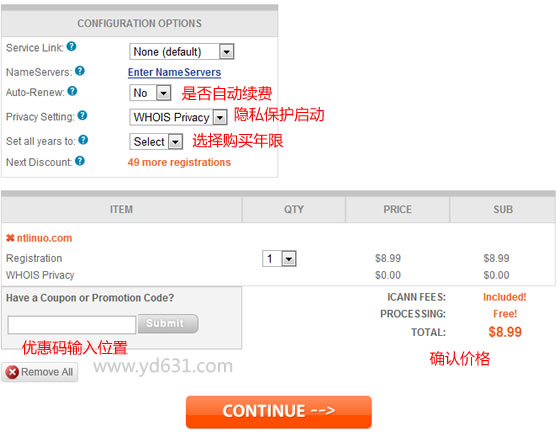The width and height of the screenshot is (560, 432).
Task: Remove ntlinuo.com with the orange X icon
Action: pyautogui.click(x=10, y=238)
